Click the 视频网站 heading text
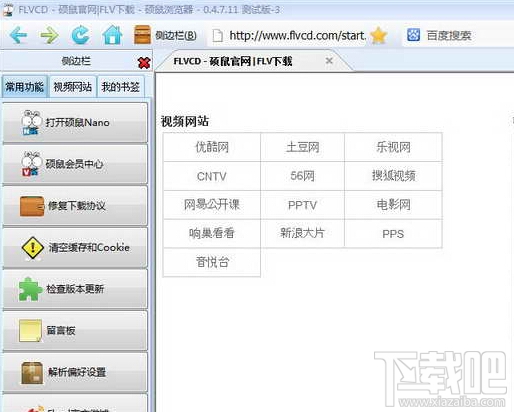The image size is (514, 412). coord(185,121)
